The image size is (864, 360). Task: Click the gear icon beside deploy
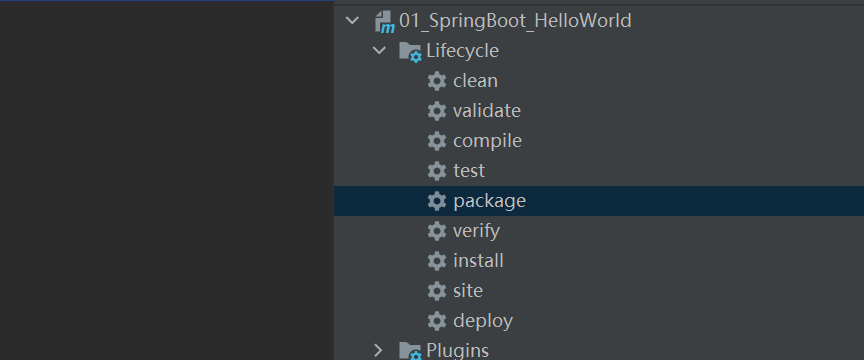(x=437, y=320)
